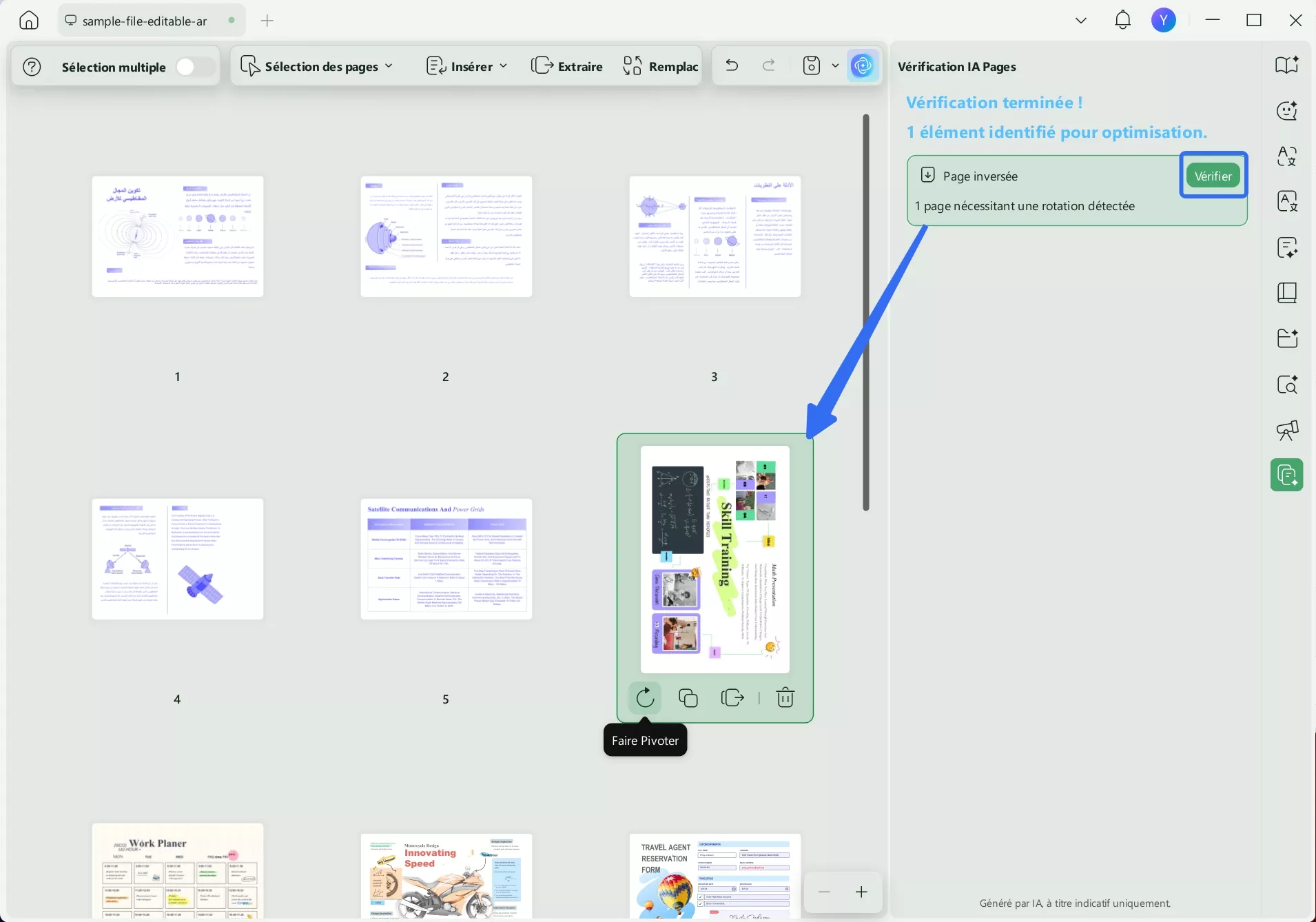Switch to the sample-file-editable-ar tab
The width and height of the screenshot is (1316, 922).
click(x=151, y=21)
